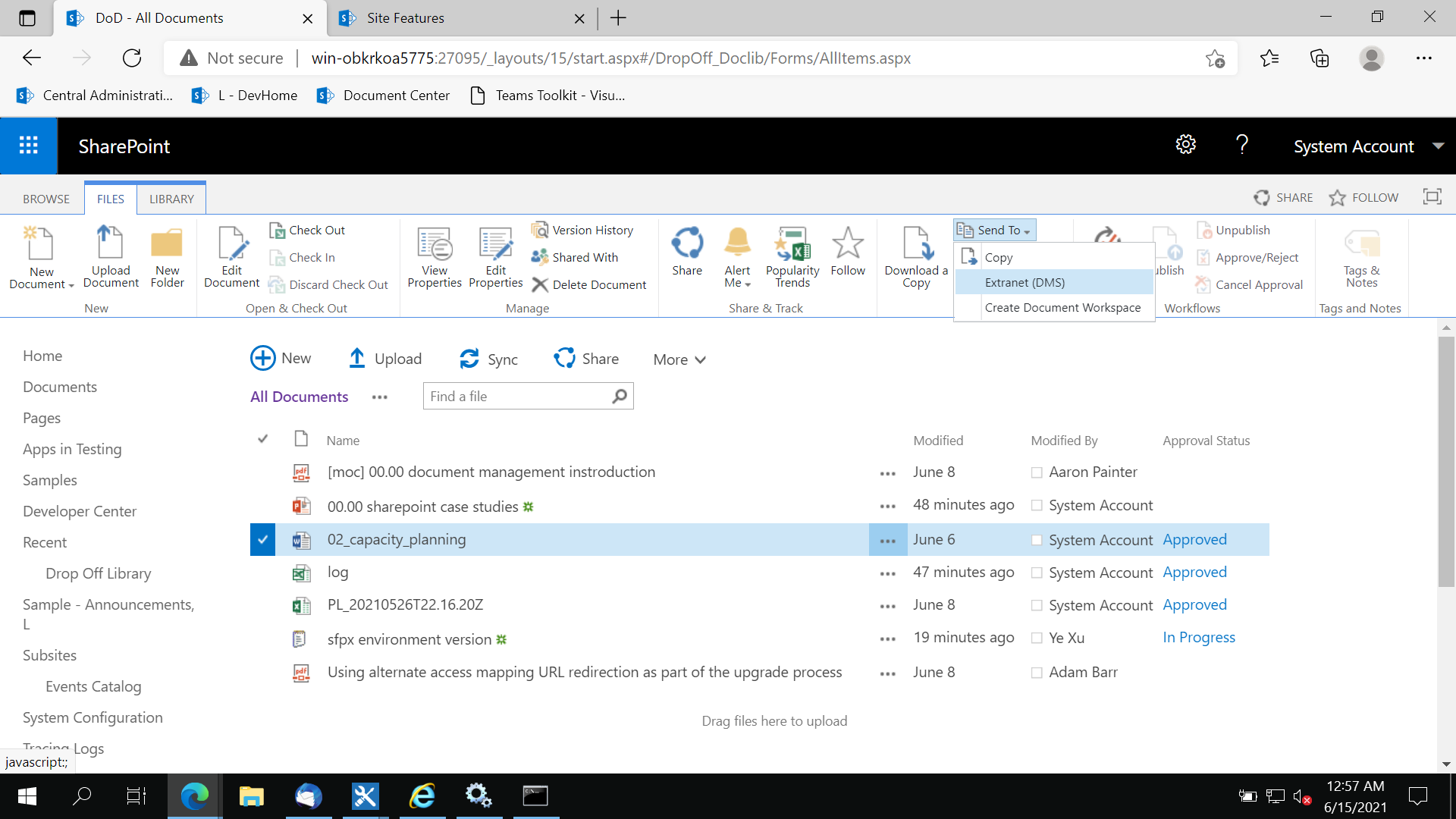1456x819 pixels.
Task: Open Version History from the ribbon
Action: (541, 230)
